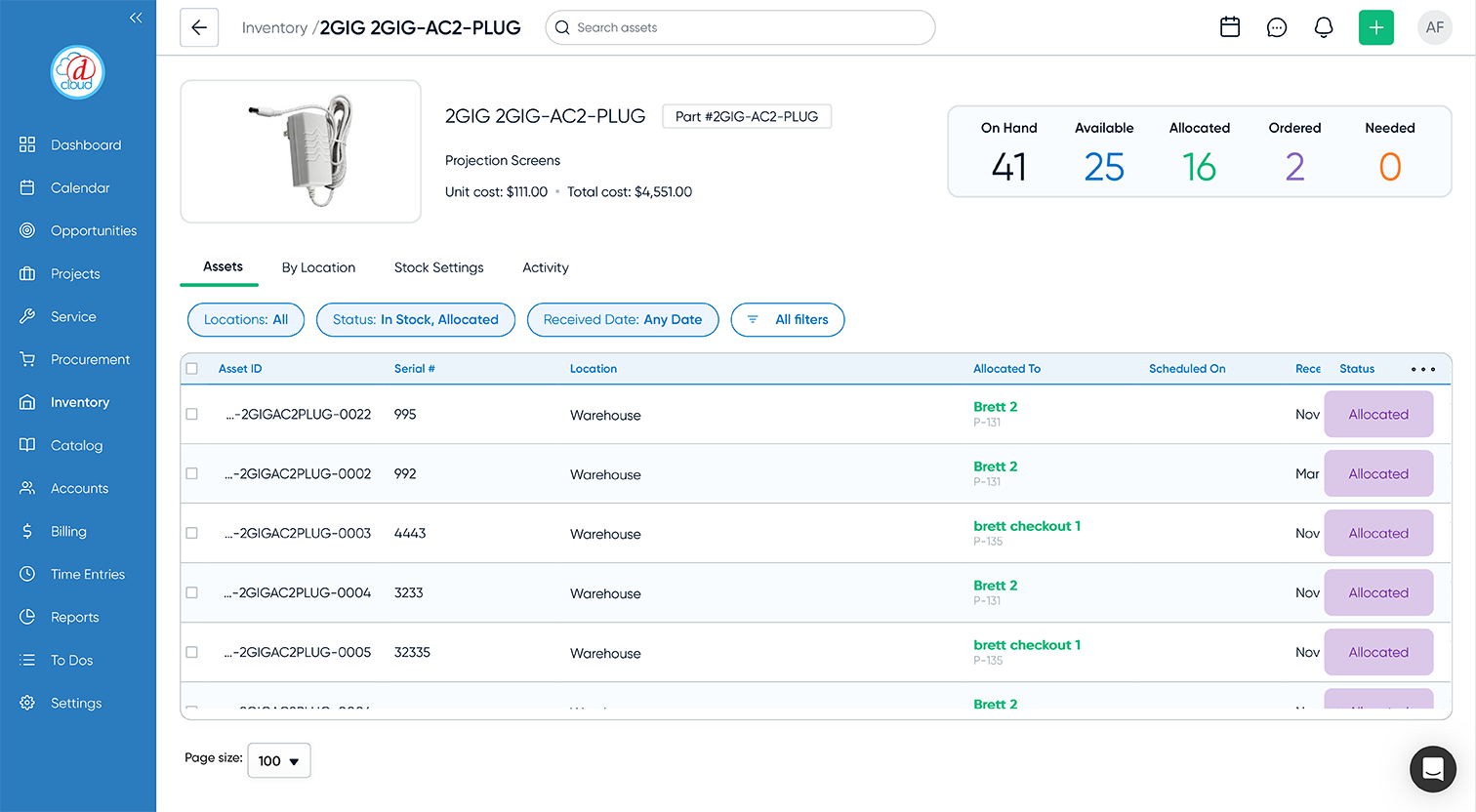Open notifications bell
The image size is (1476, 812).
[1324, 27]
